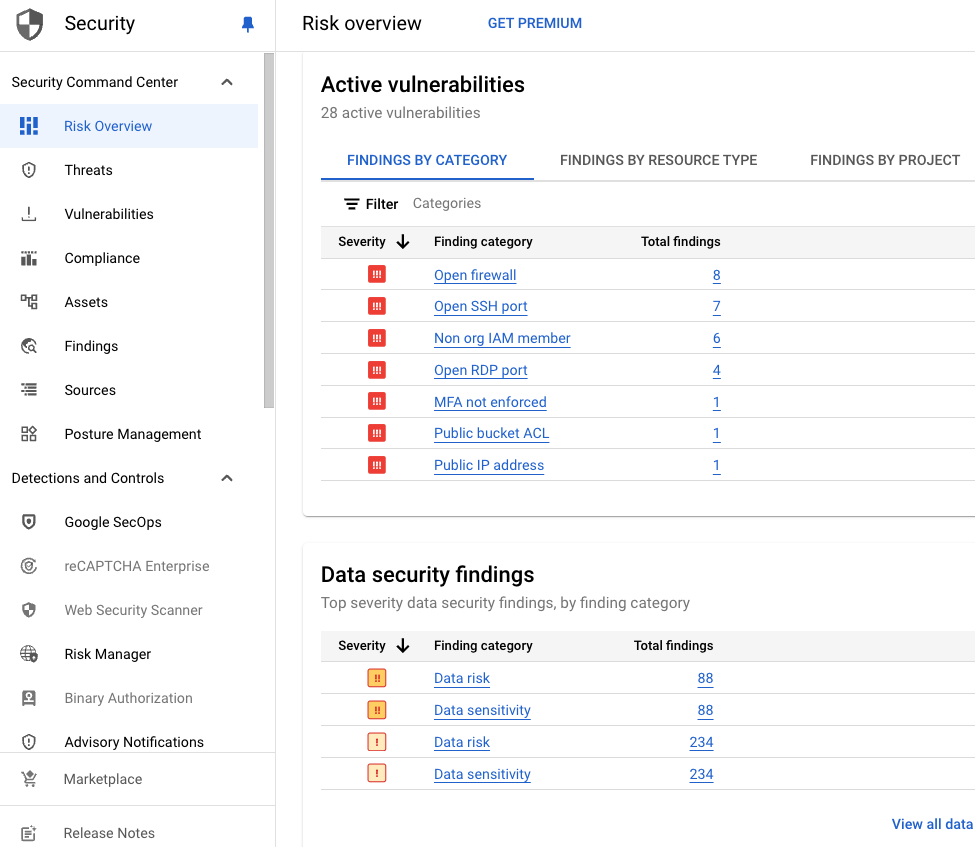
Task: Unpin the navigation using the pin icon
Action: coord(247,24)
